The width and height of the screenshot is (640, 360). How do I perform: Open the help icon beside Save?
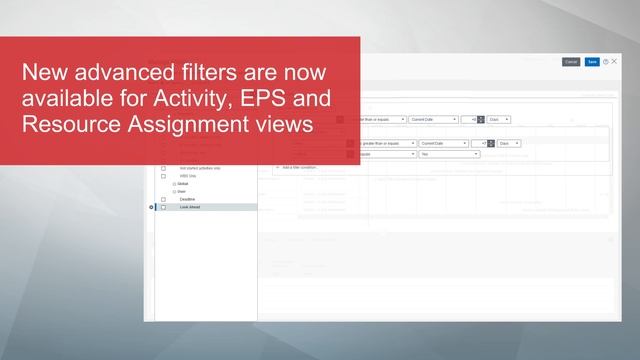(x=606, y=62)
